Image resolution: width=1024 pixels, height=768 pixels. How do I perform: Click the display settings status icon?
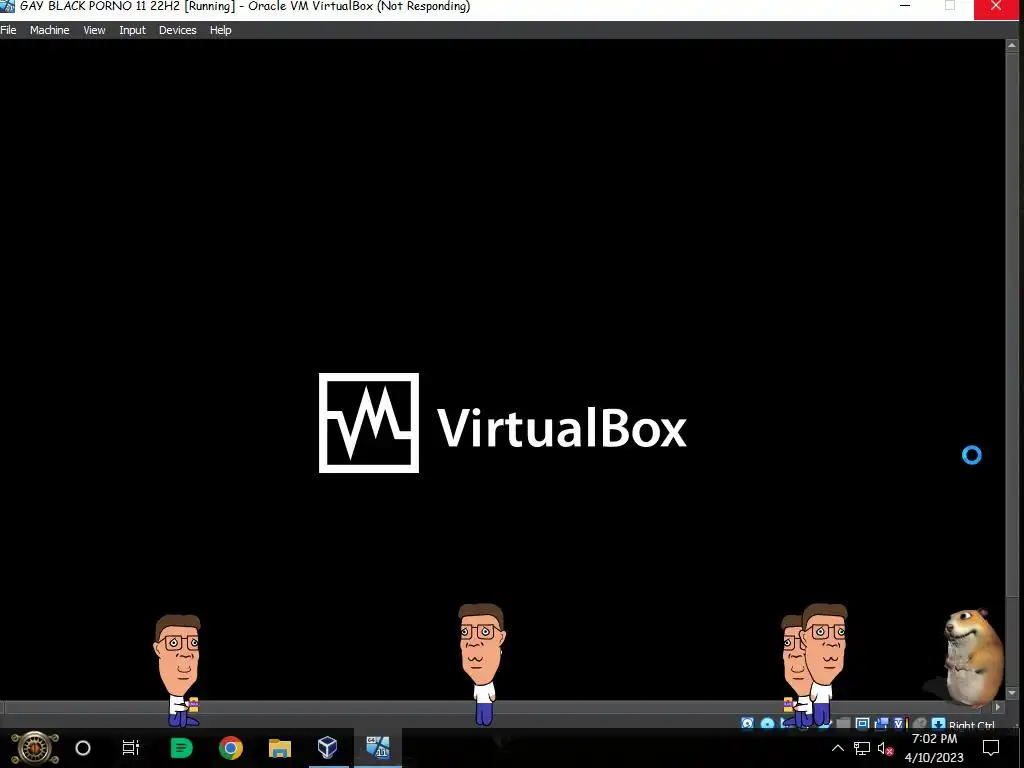pos(862,724)
